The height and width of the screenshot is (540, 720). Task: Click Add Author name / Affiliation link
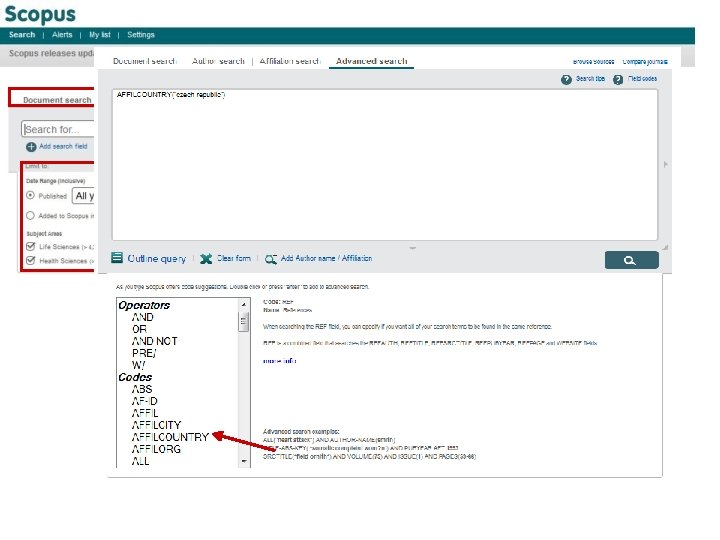coord(326,258)
